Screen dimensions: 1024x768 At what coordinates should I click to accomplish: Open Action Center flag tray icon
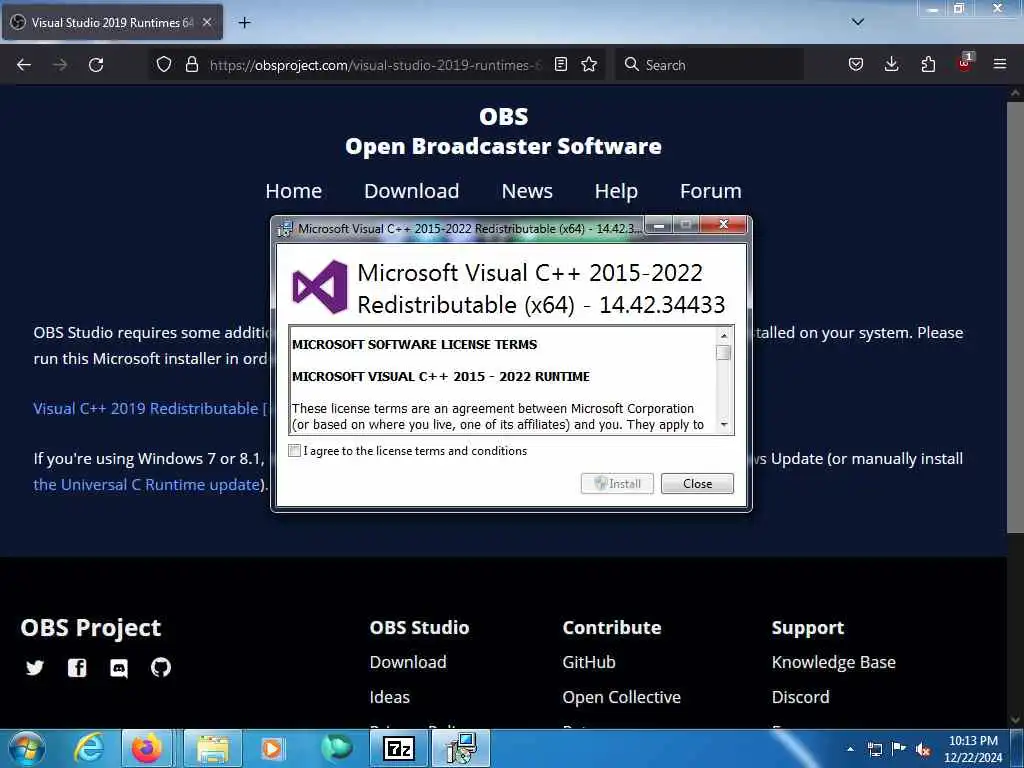[899, 749]
